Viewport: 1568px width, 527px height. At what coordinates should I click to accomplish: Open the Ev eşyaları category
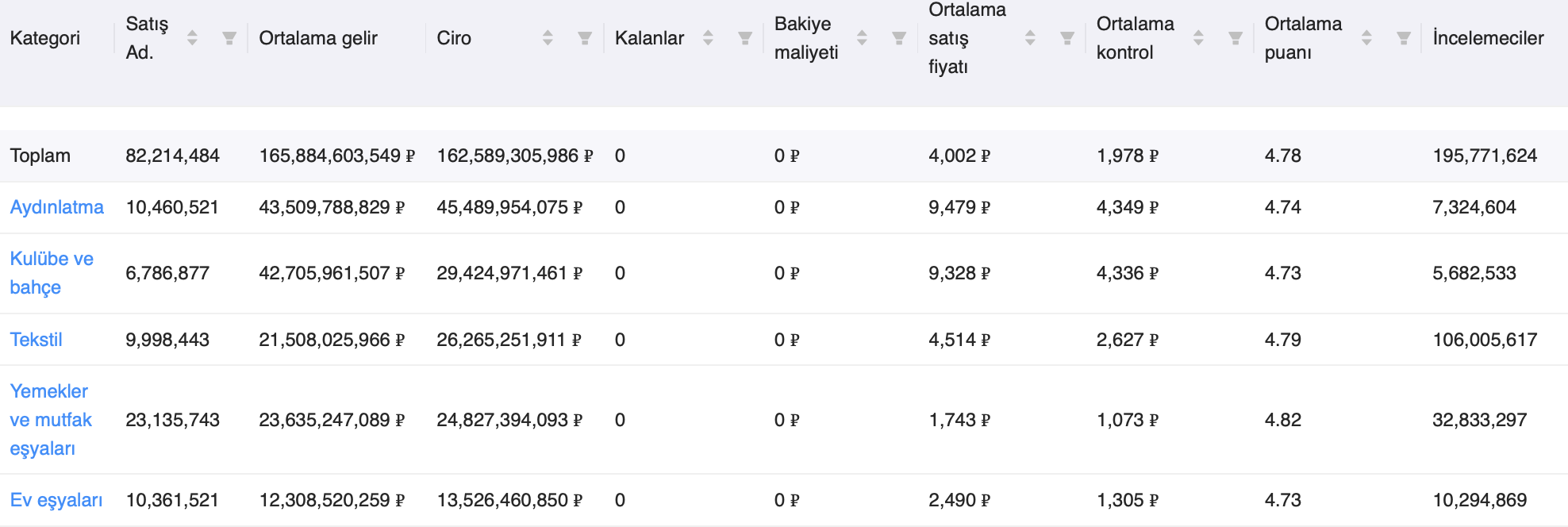coord(56,500)
